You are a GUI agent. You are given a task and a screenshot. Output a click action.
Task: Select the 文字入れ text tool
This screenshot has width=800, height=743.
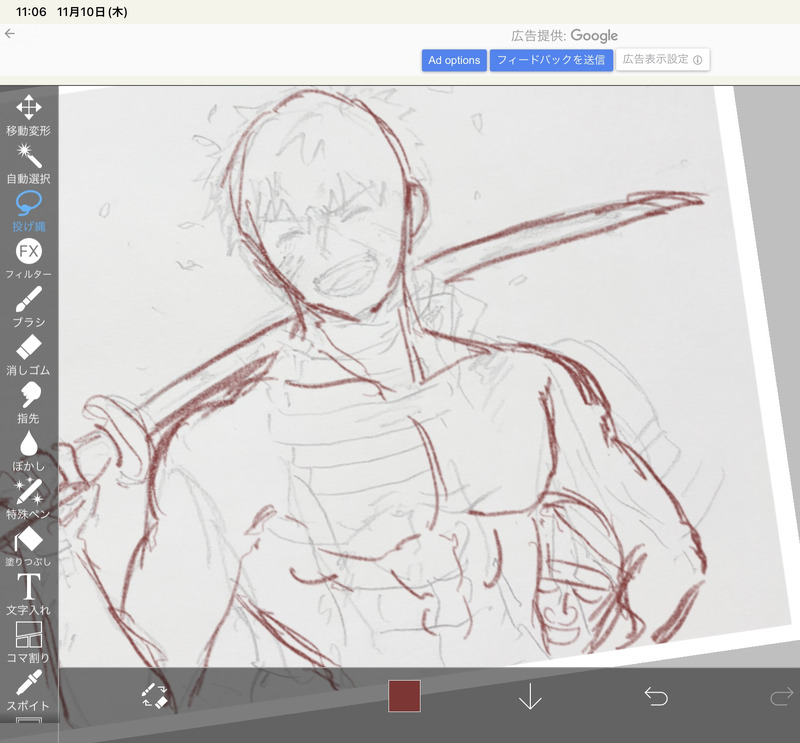pyautogui.click(x=29, y=594)
